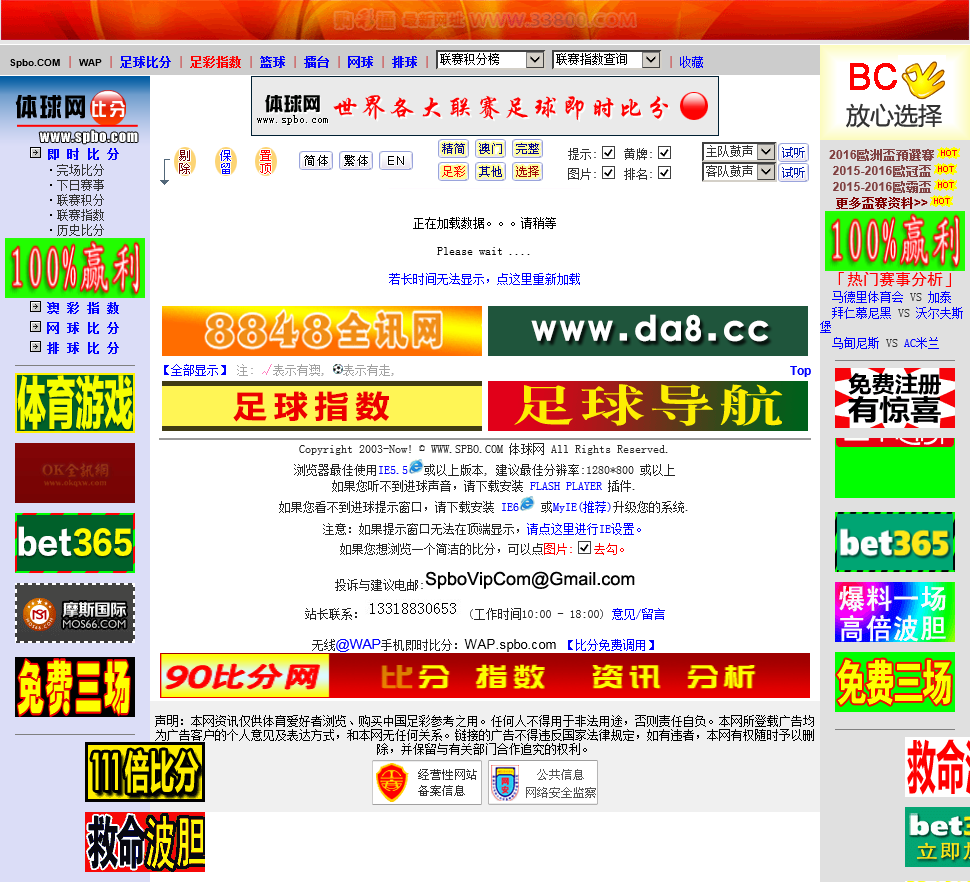Click the IE icon next to IE6
This screenshot has height=882, width=970.
tap(527, 503)
